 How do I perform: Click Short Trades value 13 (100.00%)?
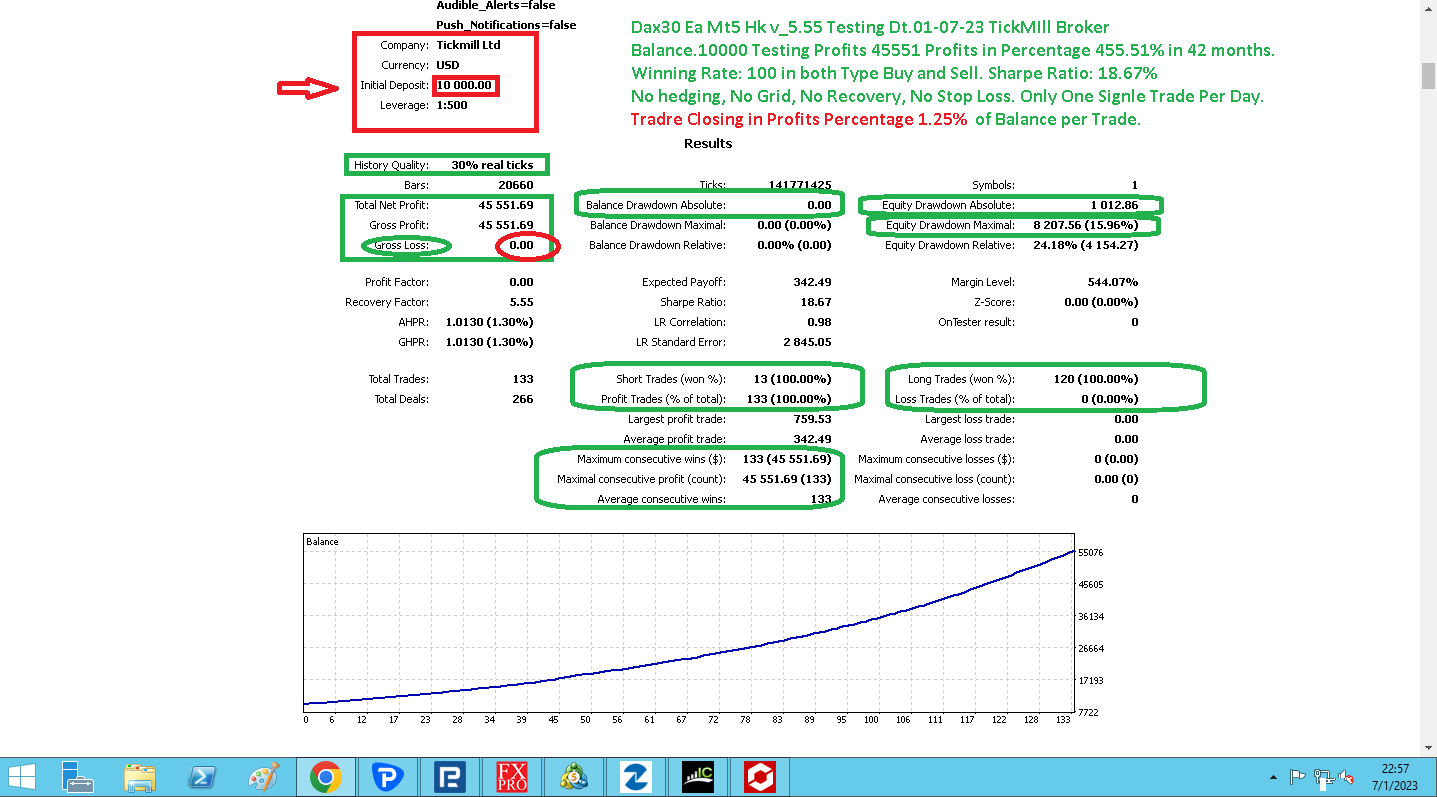[792, 379]
